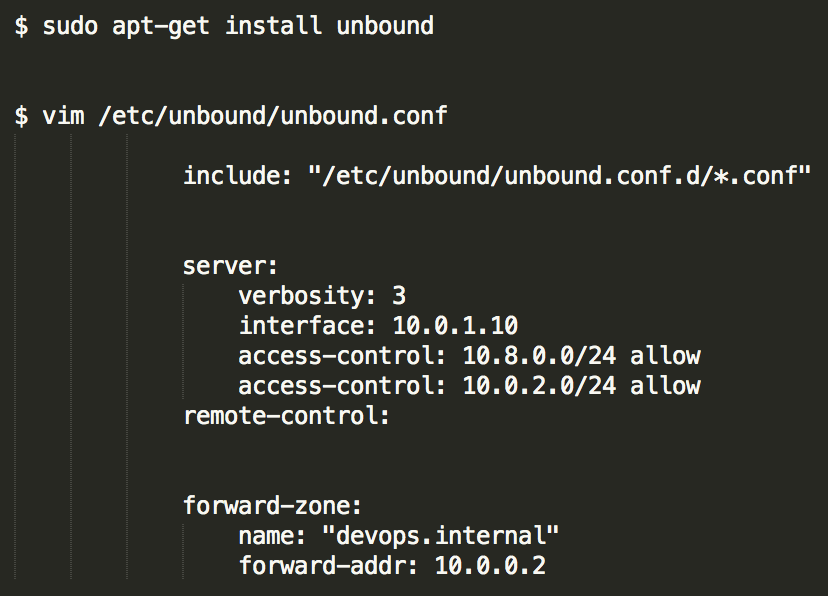Image resolution: width=828 pixels, height=596 pixels.
Task: Select the 'server:' section header
Action: pos(230,266)
